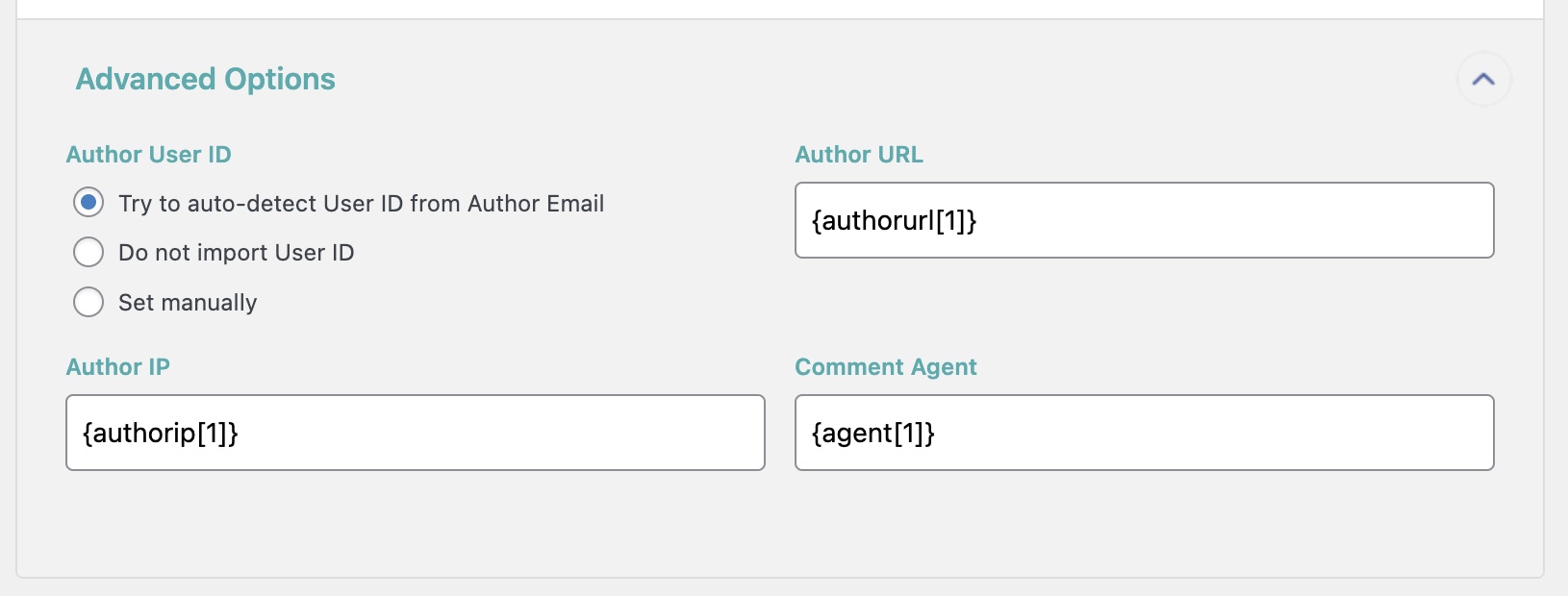Collapse the Advanced Options section chevron
This screenshot has width=1568, height=596.
[1483, 79]
